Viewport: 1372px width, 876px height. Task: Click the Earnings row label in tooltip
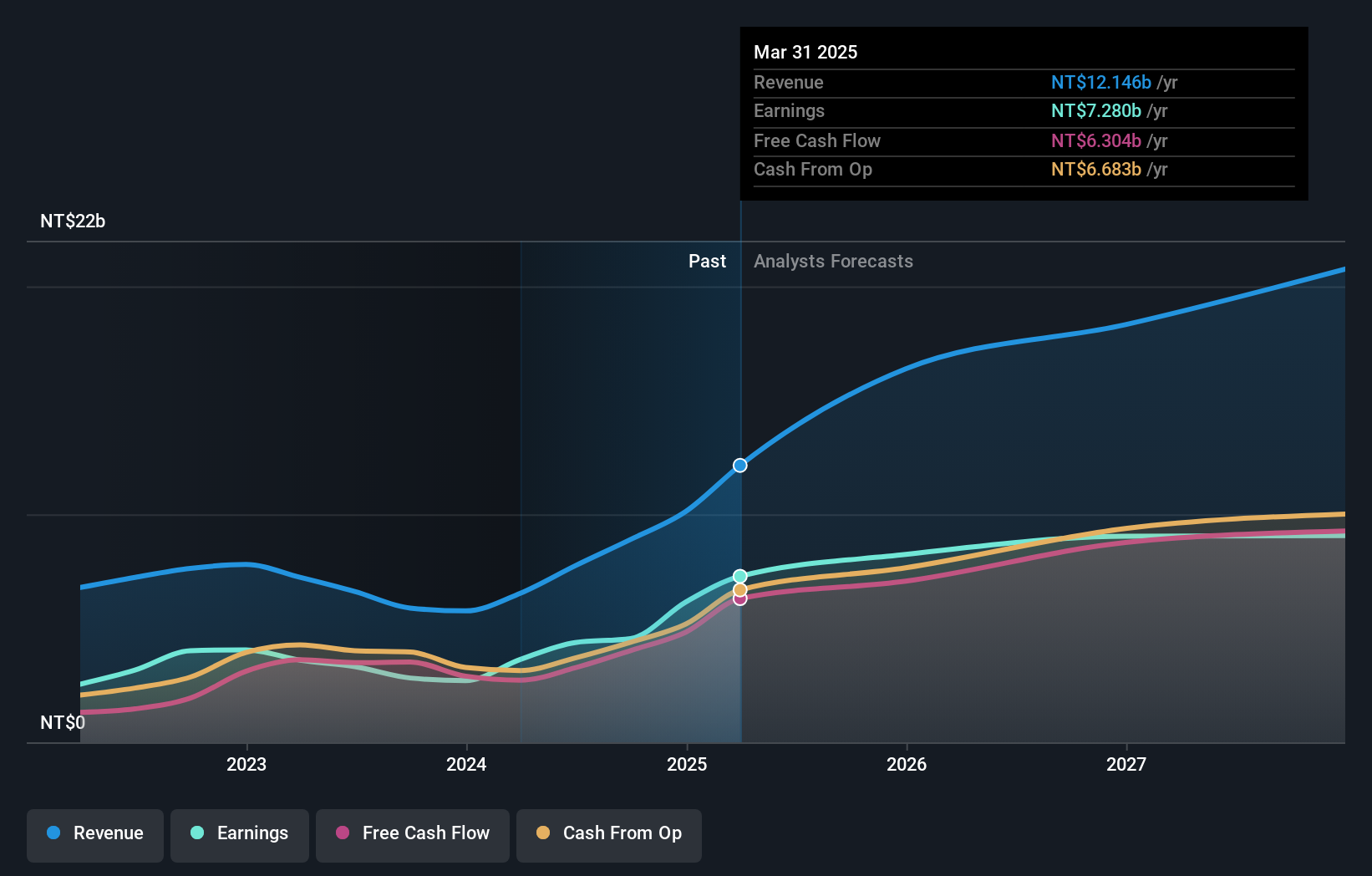(789, 110)
